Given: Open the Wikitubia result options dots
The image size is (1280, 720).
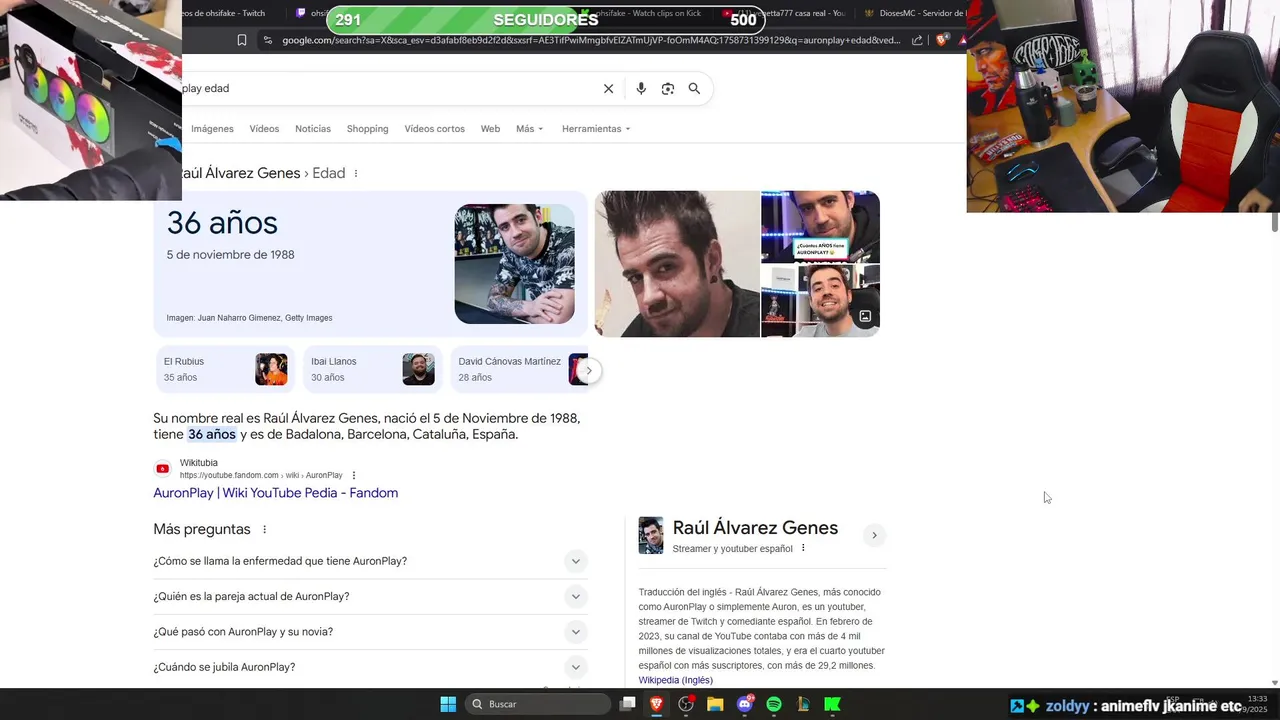Looking at the screenshot, I should 354,475.
